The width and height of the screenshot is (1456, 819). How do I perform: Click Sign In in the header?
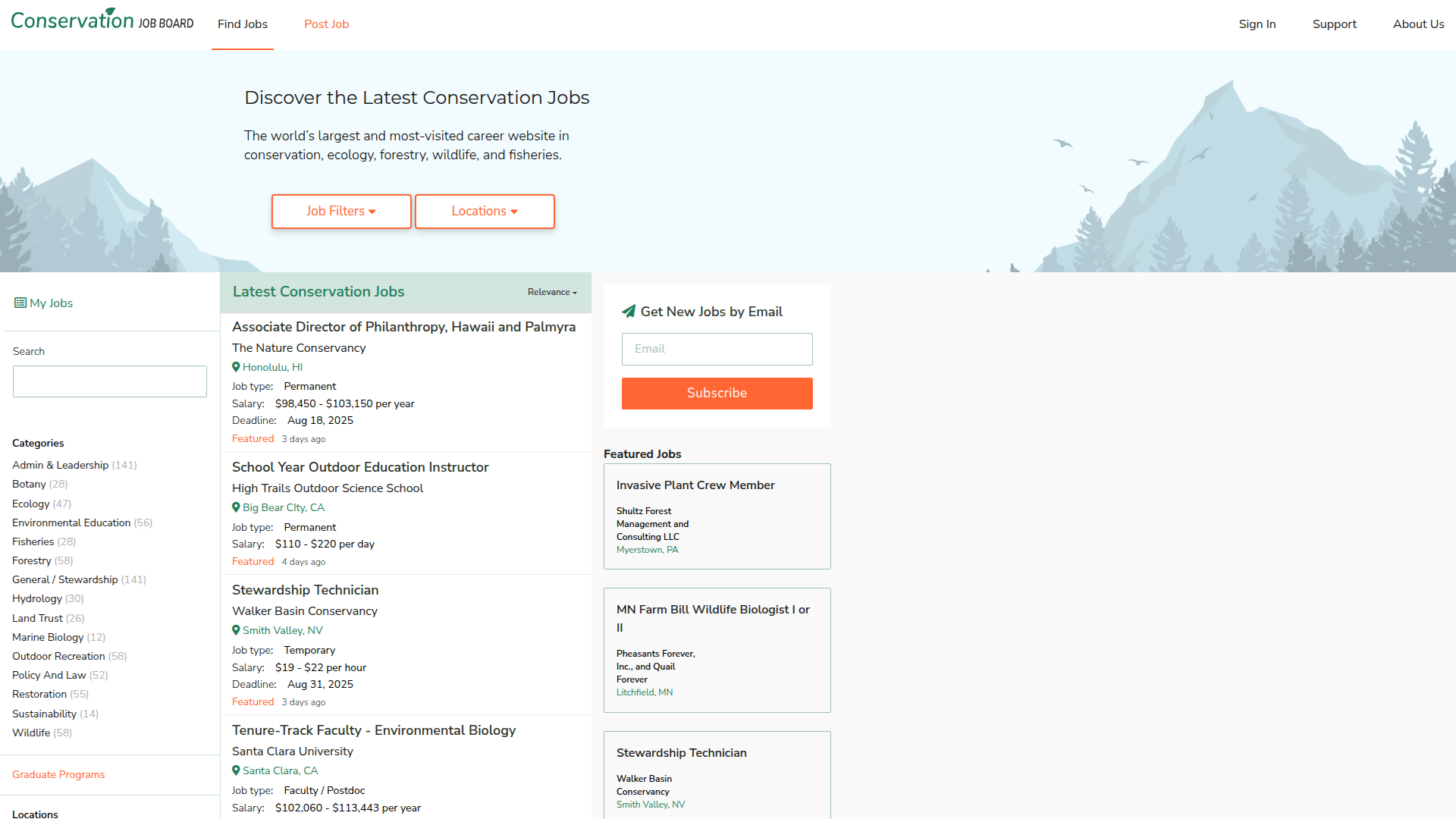coord(1257,24)
